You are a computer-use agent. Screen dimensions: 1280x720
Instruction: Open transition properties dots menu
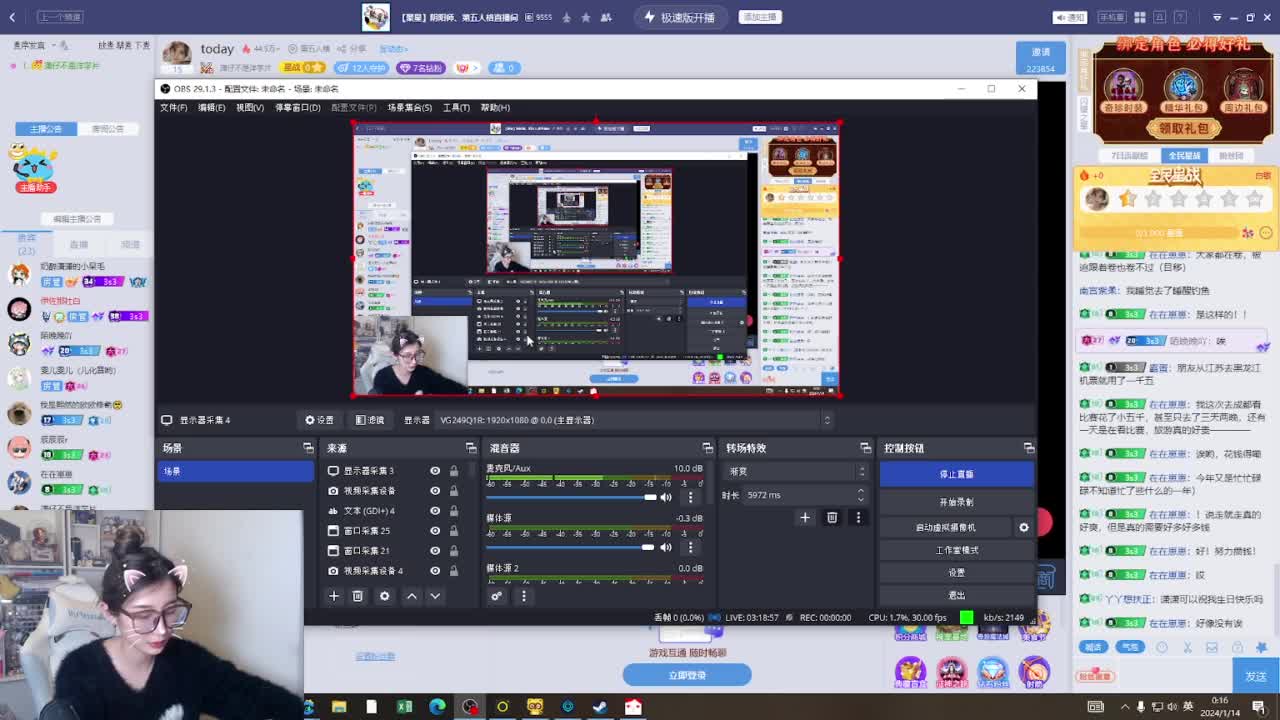(x=858, y=517)
